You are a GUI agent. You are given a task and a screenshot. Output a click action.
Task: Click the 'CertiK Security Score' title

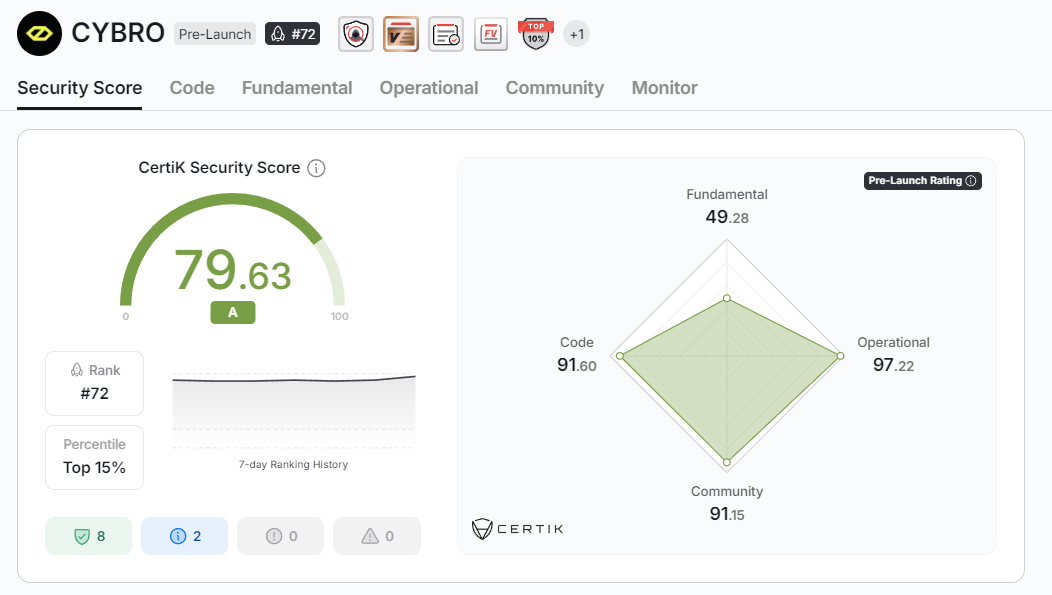point(219,168)
